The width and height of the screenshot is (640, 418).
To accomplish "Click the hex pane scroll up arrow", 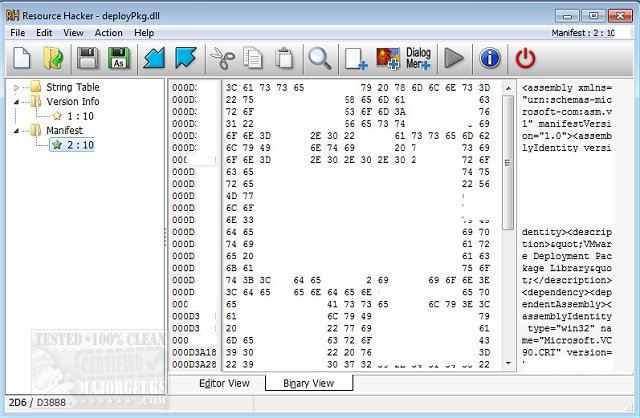I will (508, 88).
